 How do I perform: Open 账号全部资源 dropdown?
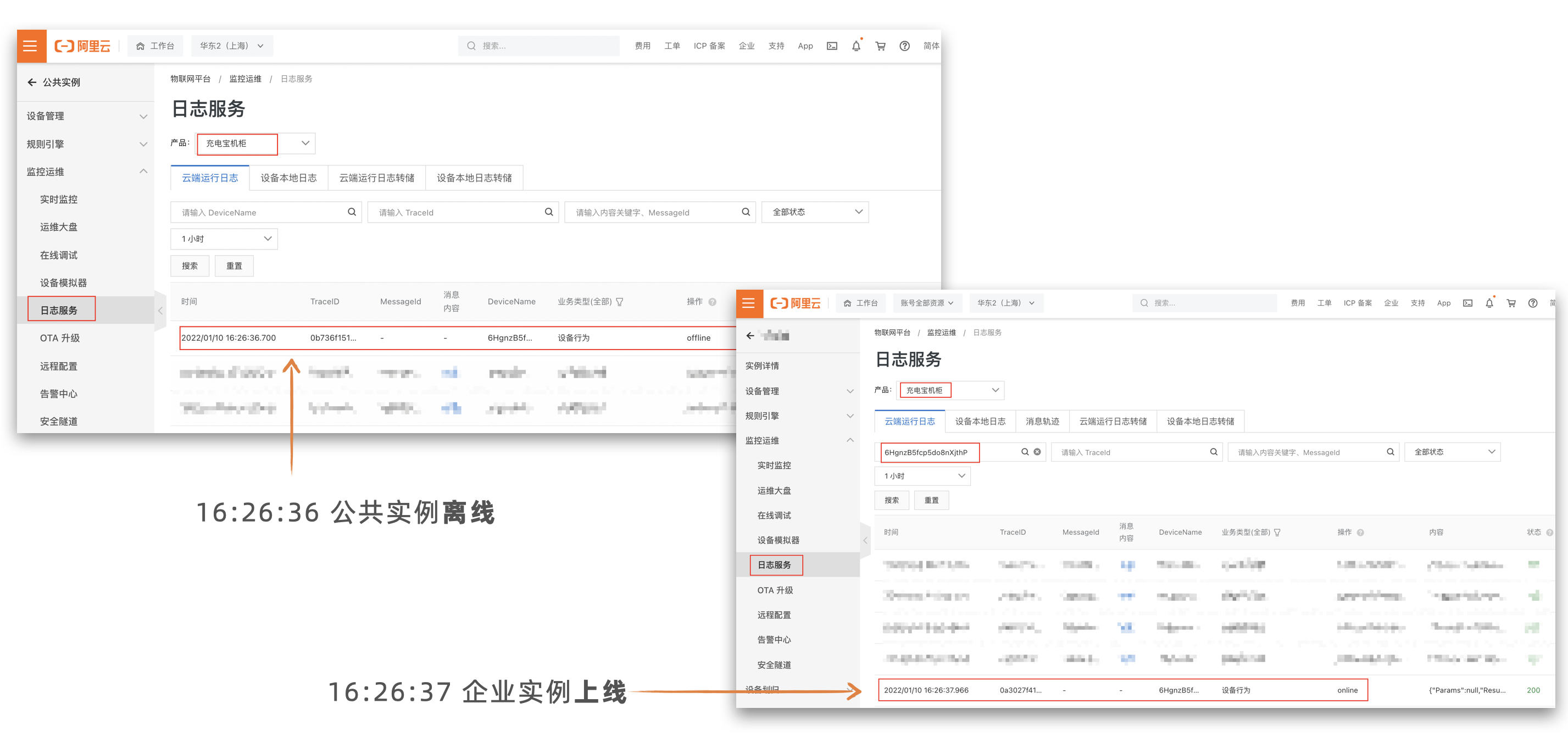pyautogui.click(x=927, y=303)
